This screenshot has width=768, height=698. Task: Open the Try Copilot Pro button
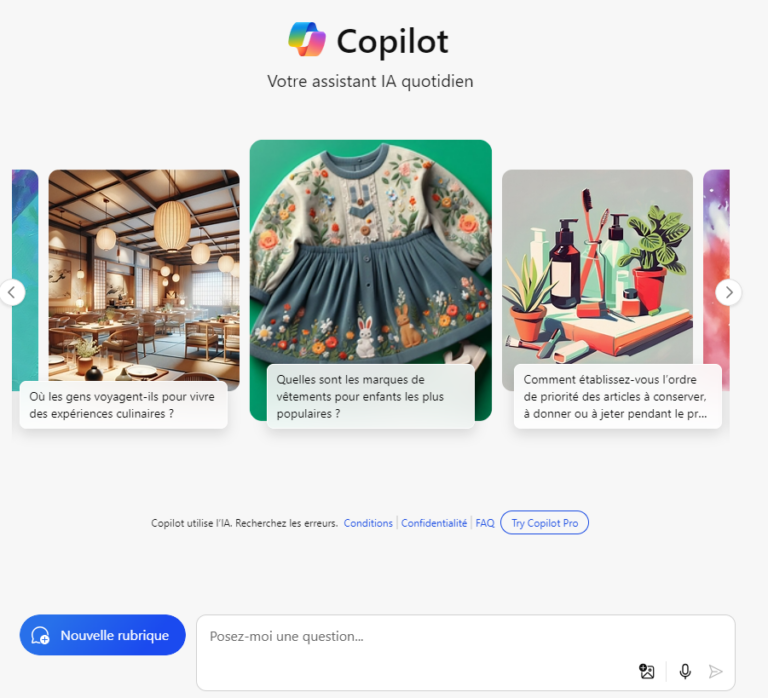pos(545,523)
